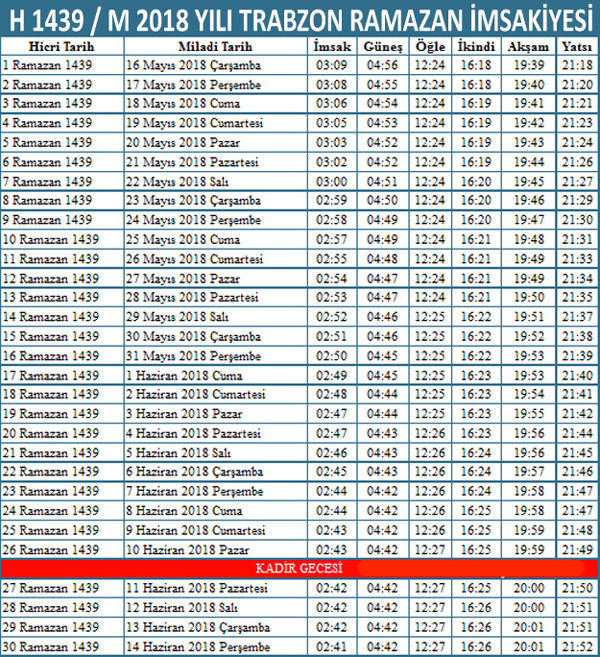This screenshot has height=657, width=600.
Task: Click the 03:09 İmsak time
Action: [331, 64]
